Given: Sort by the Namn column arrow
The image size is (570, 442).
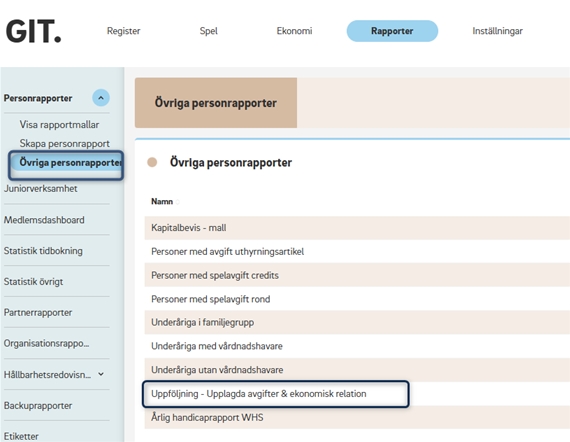Looking at the screenshot, I should pyautogui.click(x=177, y=202).
